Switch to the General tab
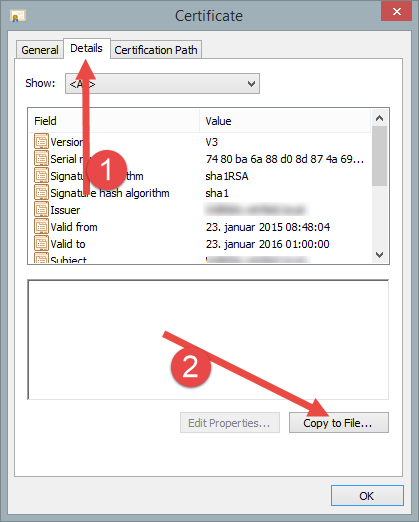 pos(40,50)
